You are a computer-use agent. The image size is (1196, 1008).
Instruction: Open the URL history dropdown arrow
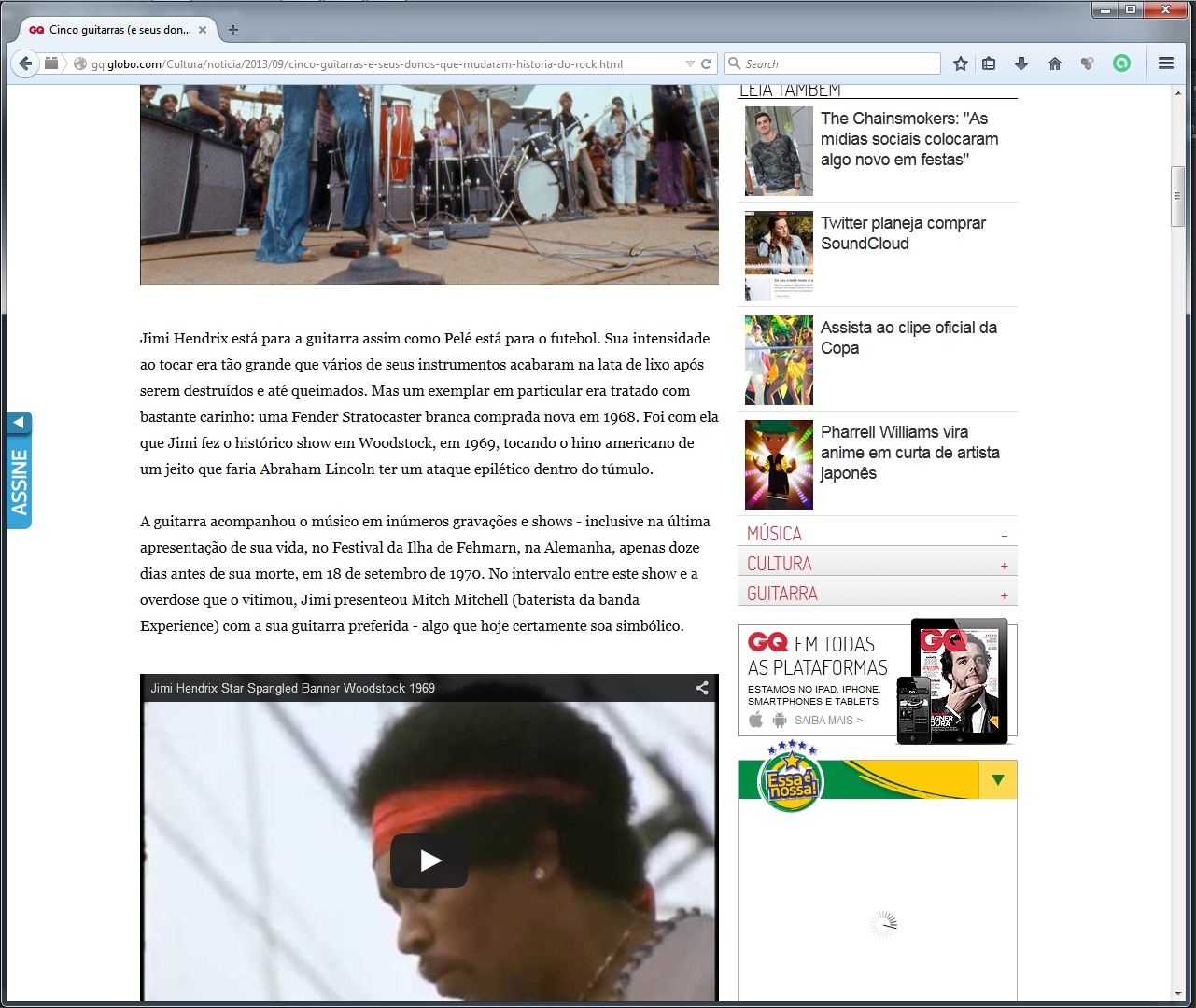point(690,64)
